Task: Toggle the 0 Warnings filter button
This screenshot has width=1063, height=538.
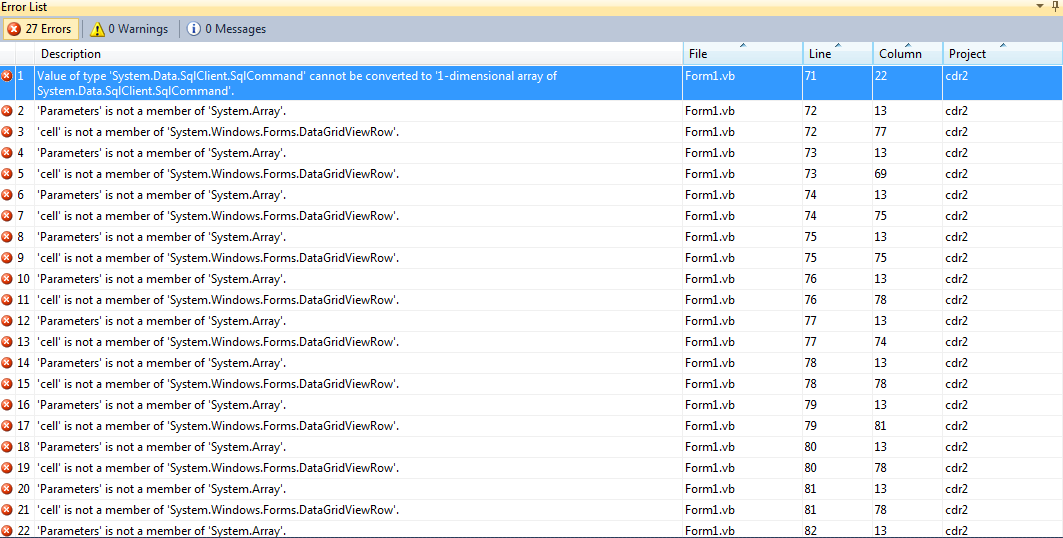Action: pyautogui.click(x=129, y=29)
